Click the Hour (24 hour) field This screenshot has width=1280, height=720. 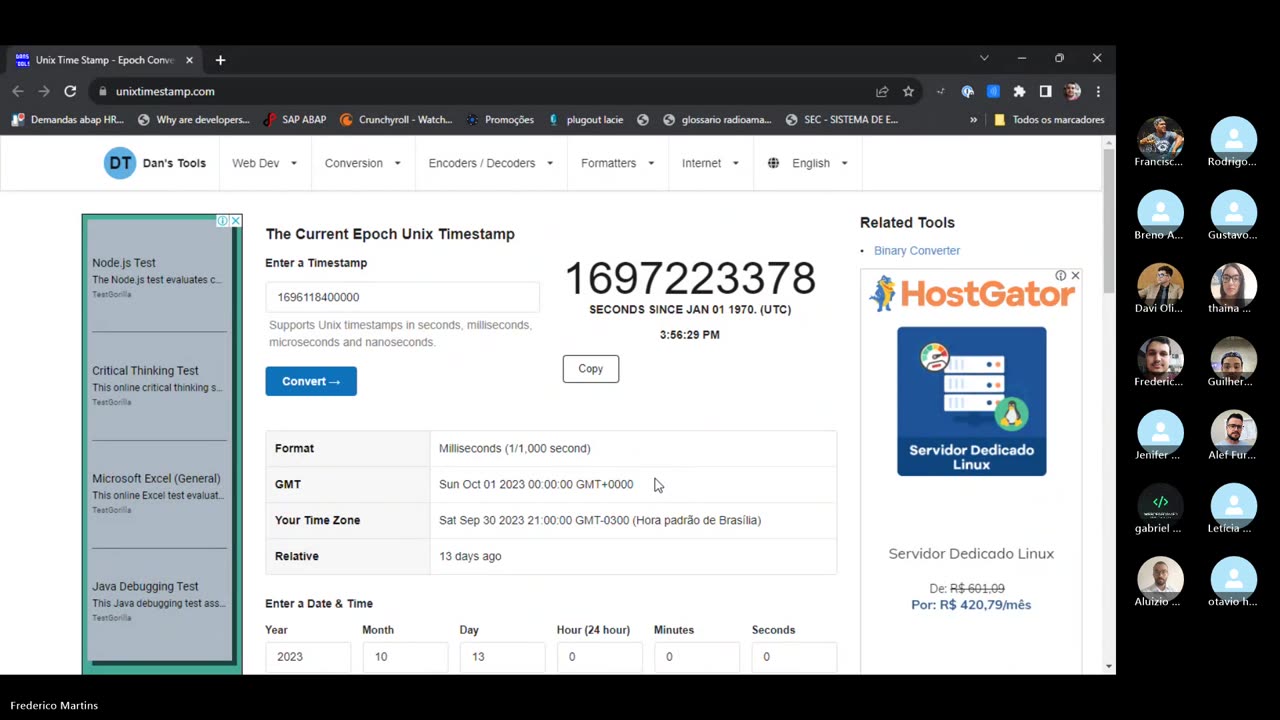pyautogui.click(x=600, y=657)
